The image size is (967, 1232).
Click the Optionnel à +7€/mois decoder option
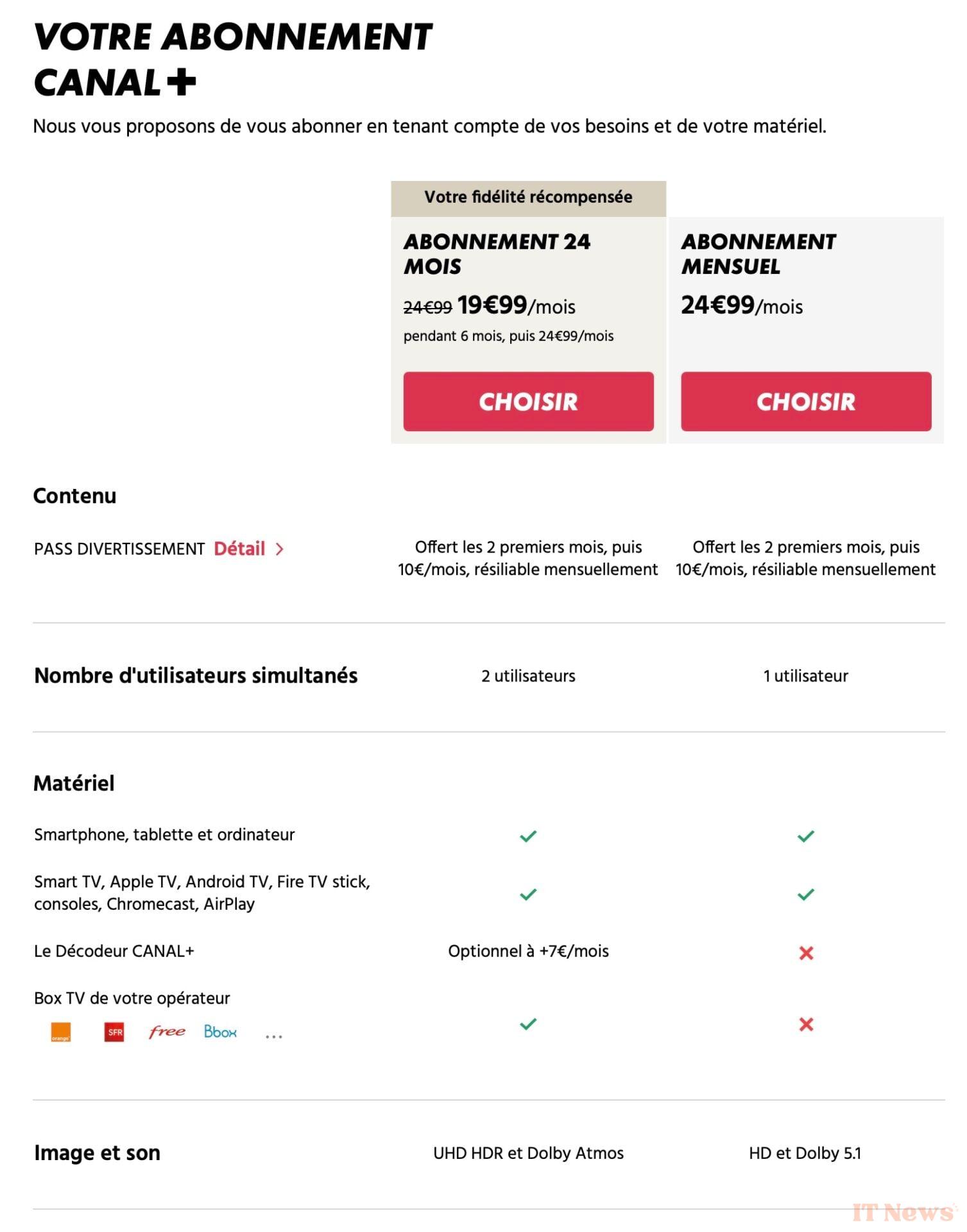pyautogui.click(x=528, y=951)
